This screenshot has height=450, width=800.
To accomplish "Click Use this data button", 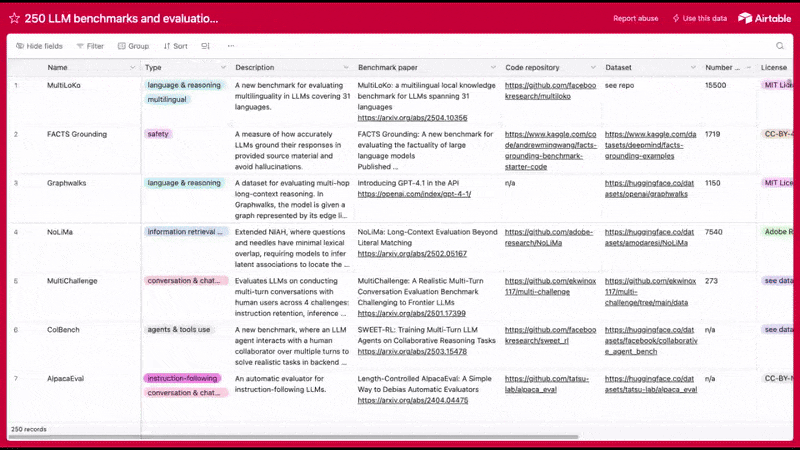I will click(x=700, y=18).
